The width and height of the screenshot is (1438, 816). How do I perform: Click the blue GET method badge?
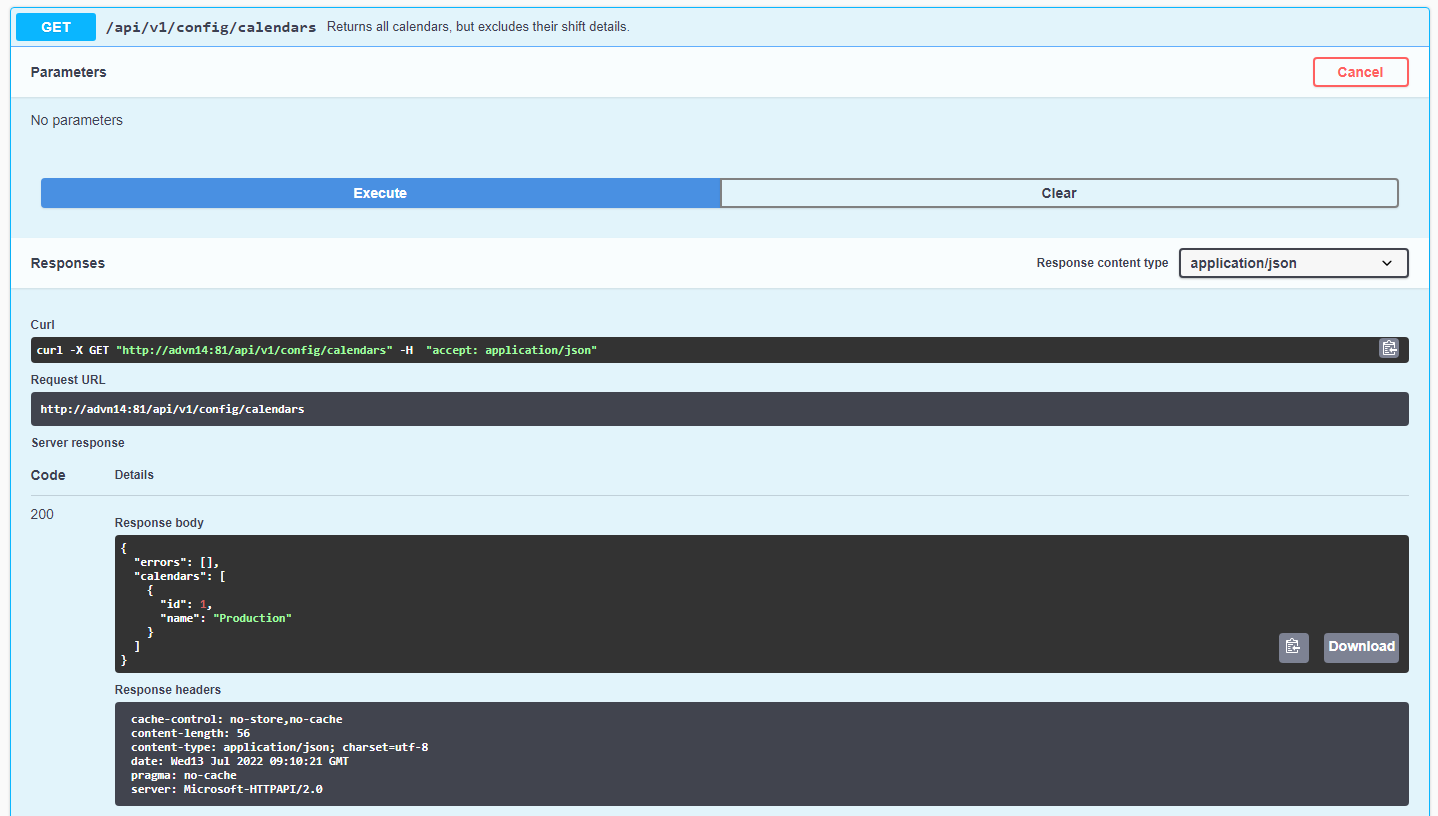pos(55,26)
